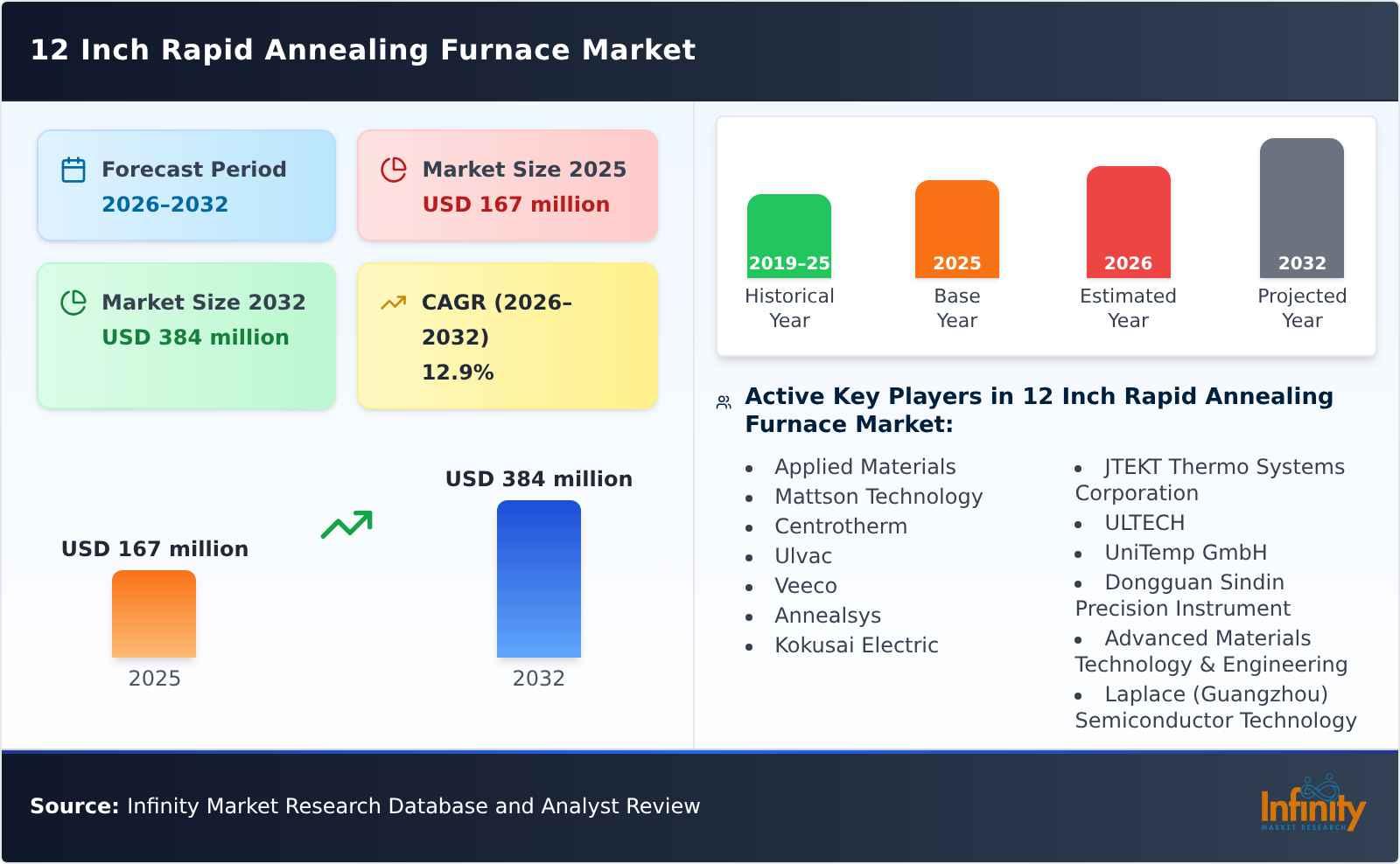Click the Market Size 2032 heading

pos(204,303)
